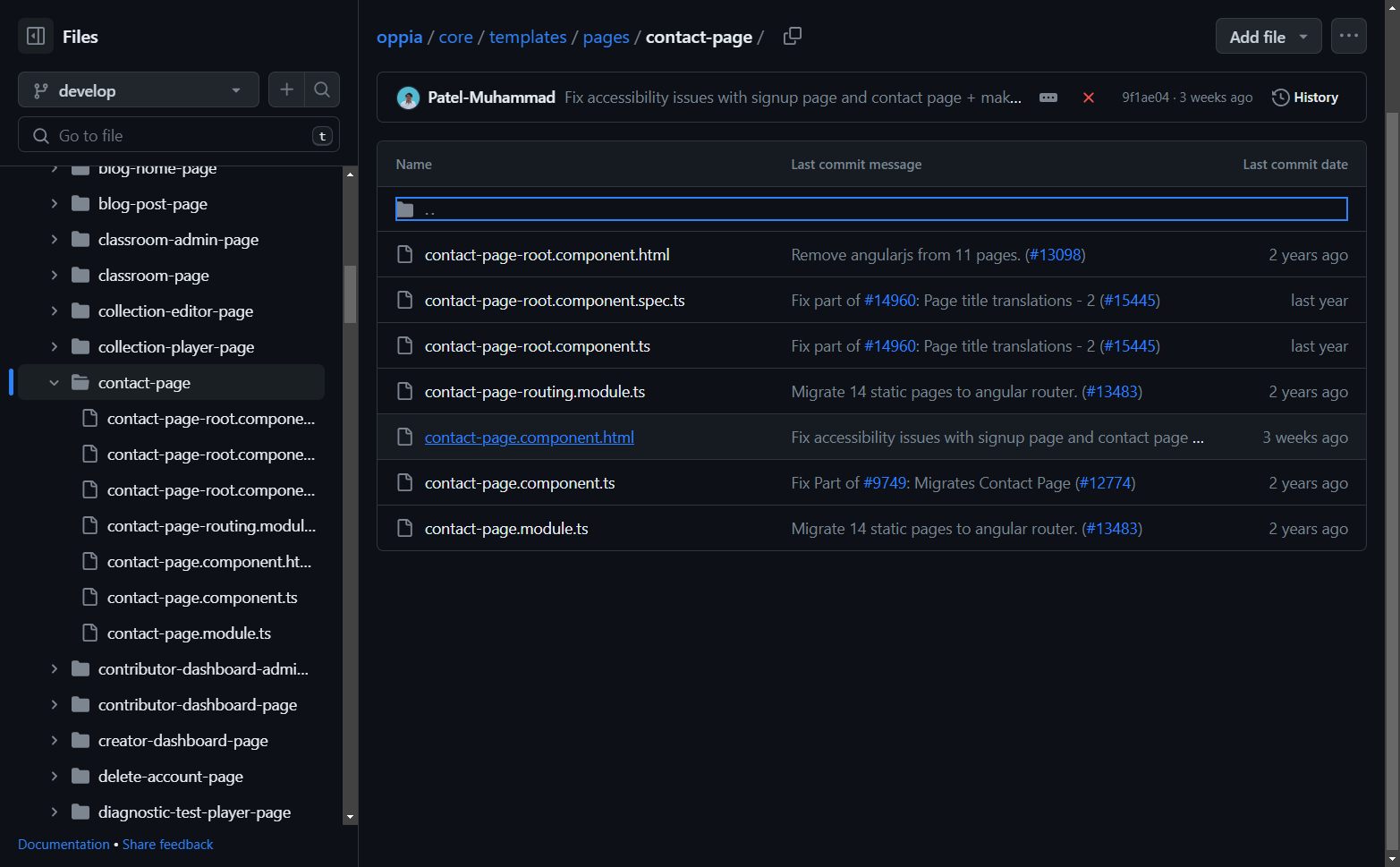This screenshot has width=1400, height=867.
Task: Open the develop branch selector dropdown
Action: (x=139, y=90)
